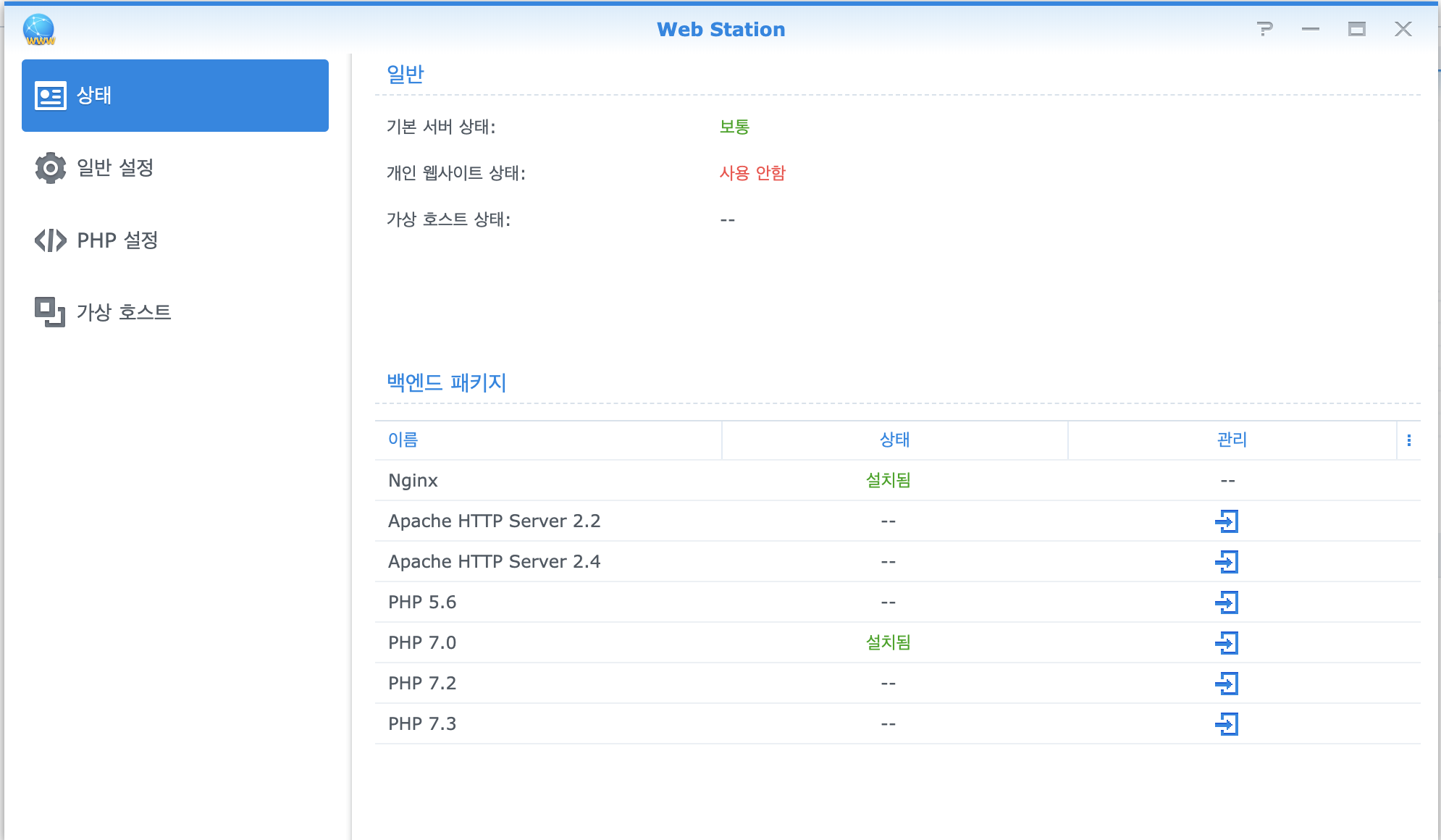This screenshot has width=1441, height=840.
Task: Open the column options three-dot menu
Action: (x=1408, y=440)
